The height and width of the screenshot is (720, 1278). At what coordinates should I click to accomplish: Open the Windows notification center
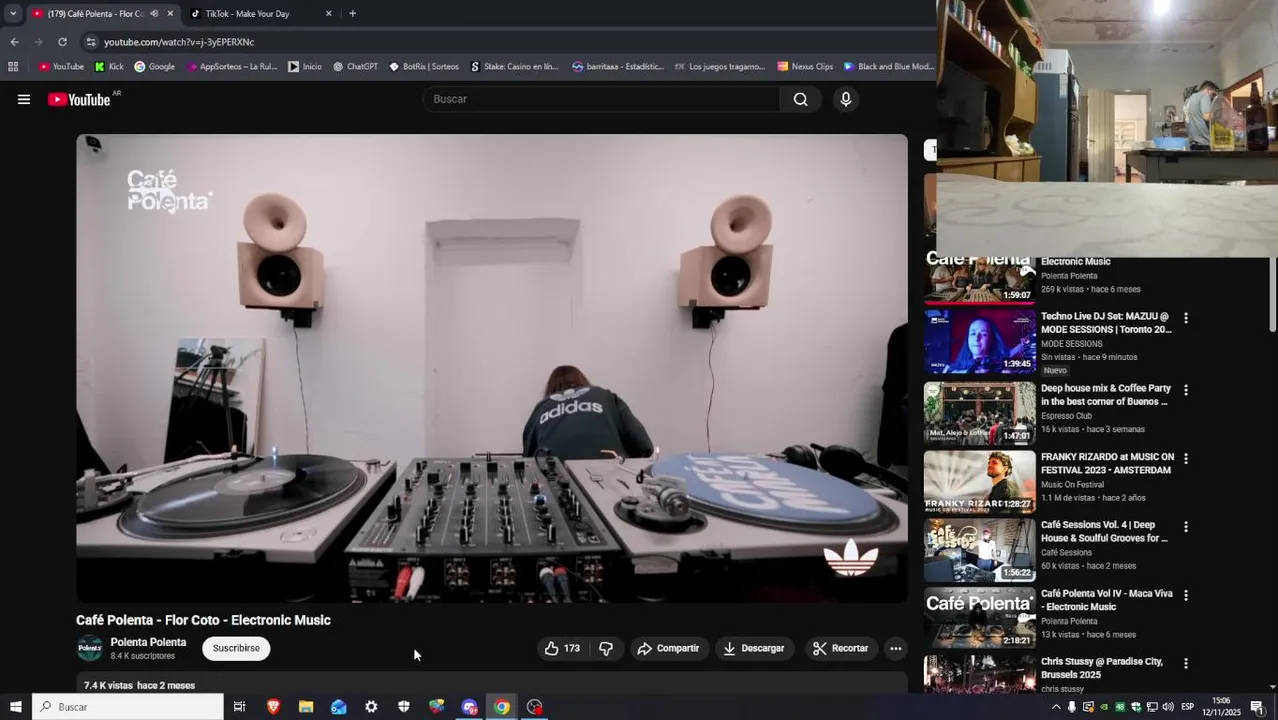(1257, 707)
